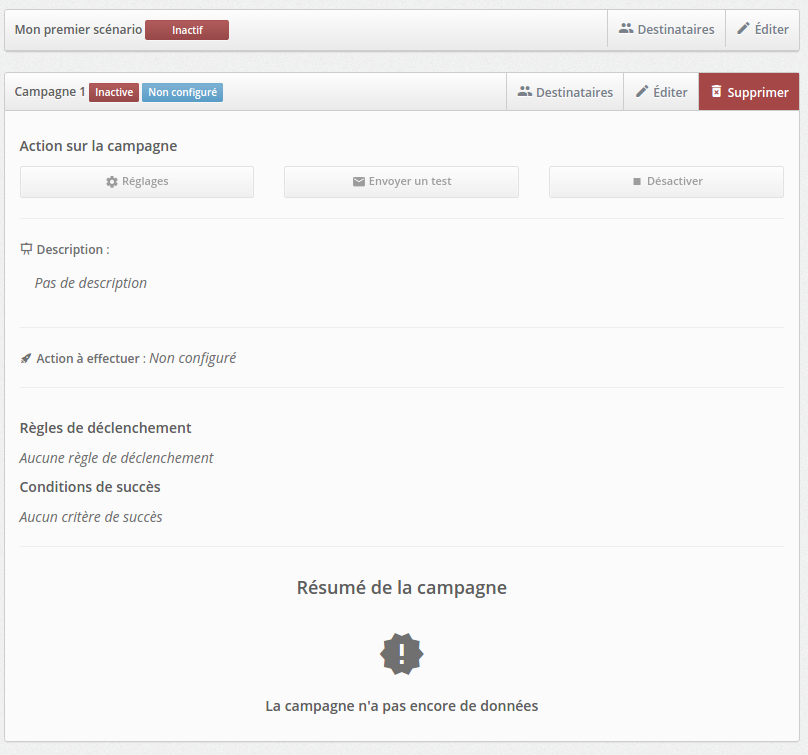Image resolution: width=808 pixels, height=755 pixels.
Task: Select the Aucune règle de déclenchement text
Action: (117, 458)
